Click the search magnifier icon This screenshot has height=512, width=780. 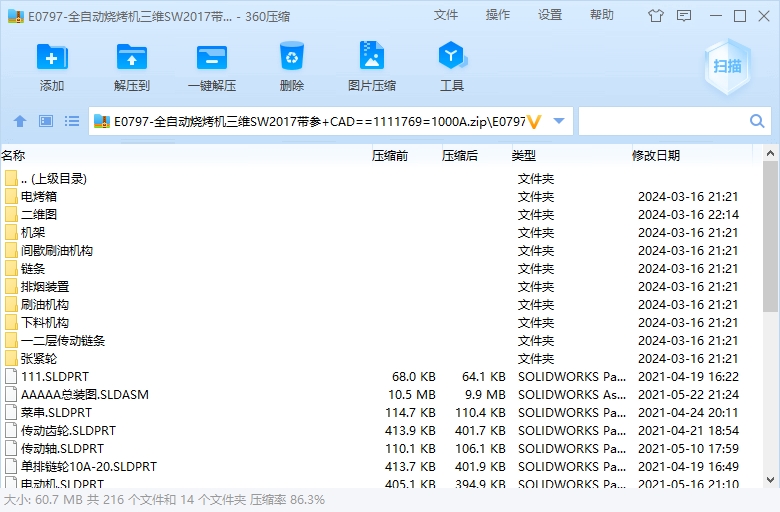click(757, 121)
